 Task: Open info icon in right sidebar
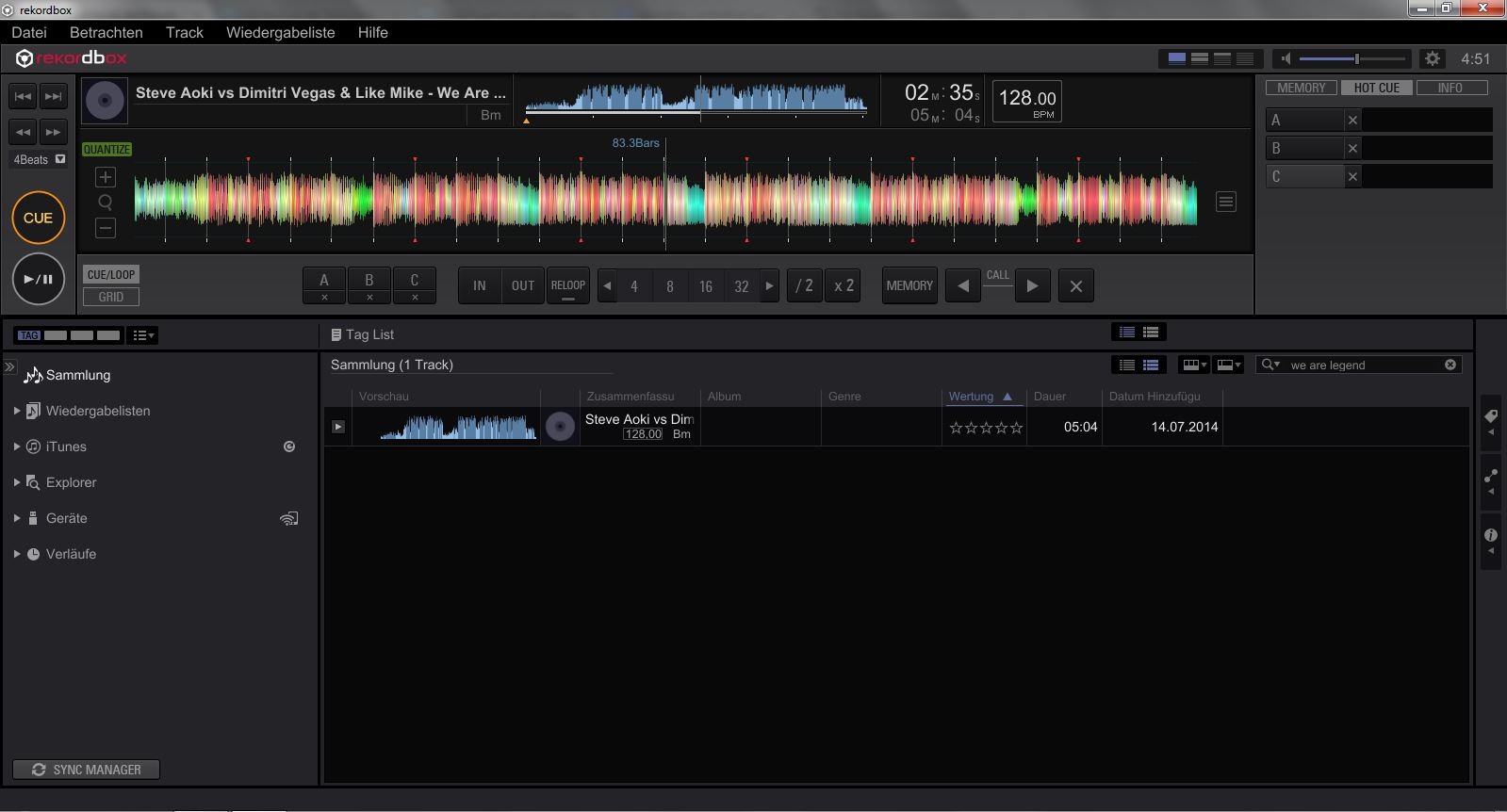(x=1491, y=541)
